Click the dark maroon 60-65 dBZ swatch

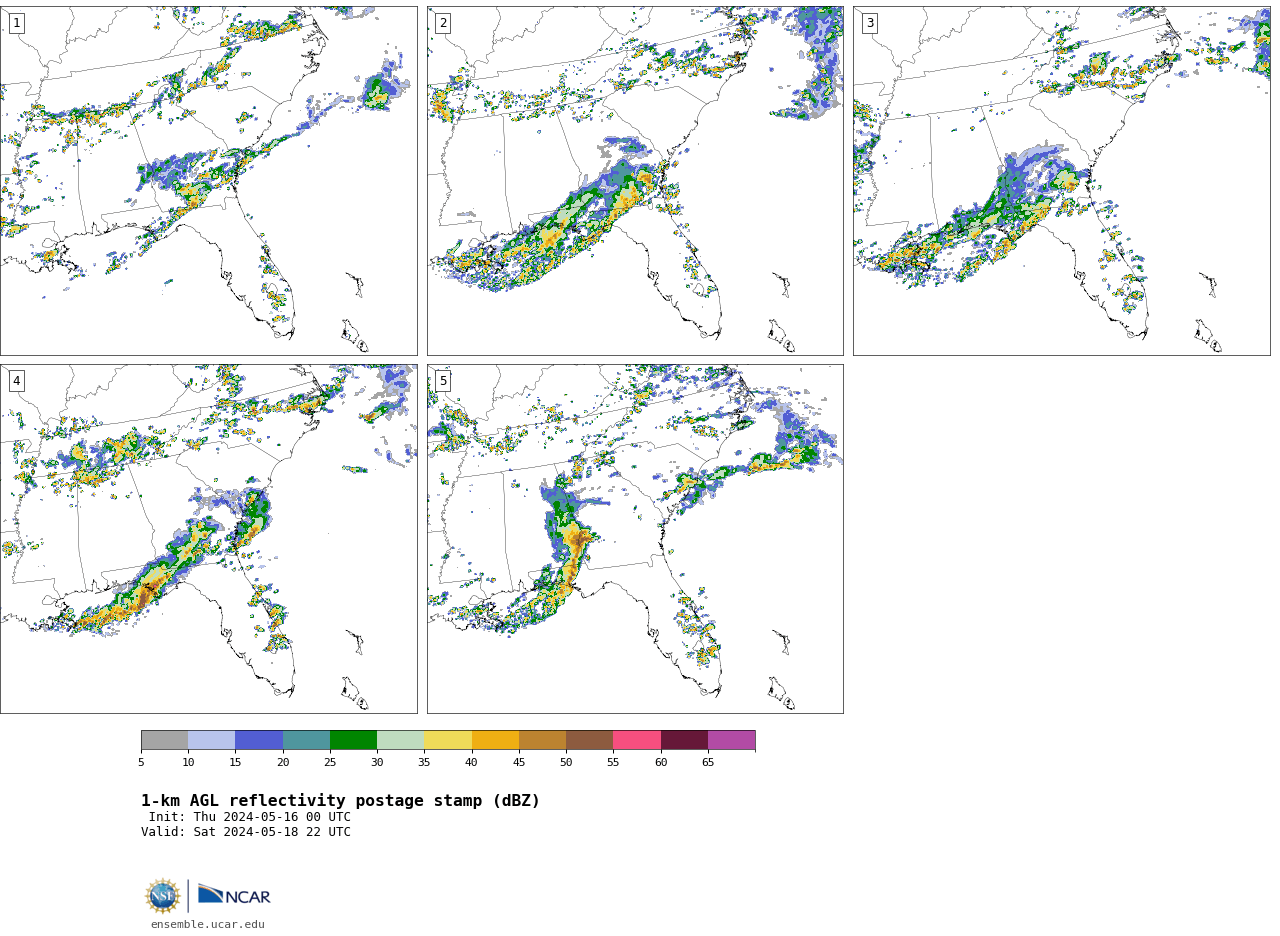point(684,740)
